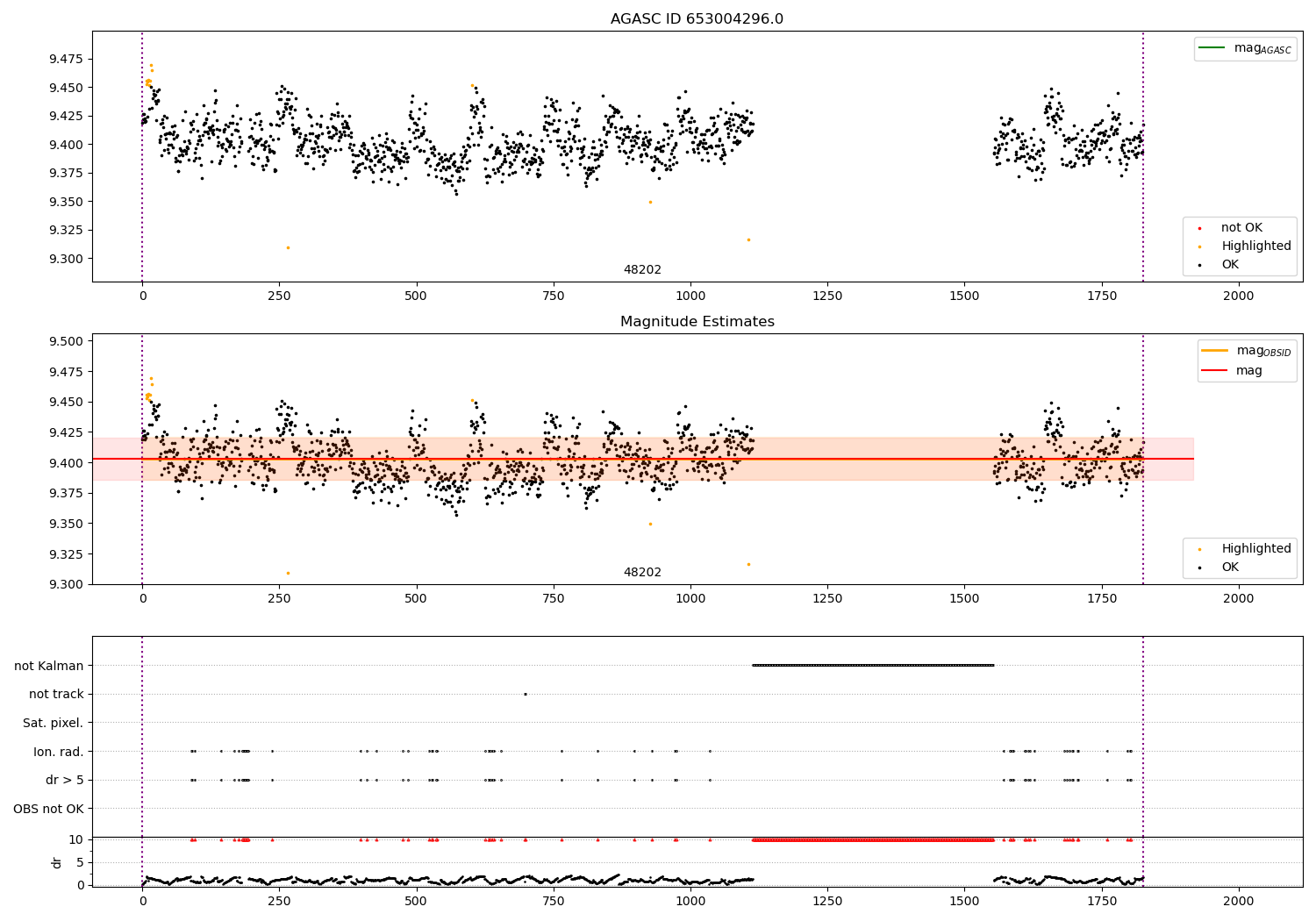Click the lowest orange outlier point in top plot
This screenshot has height=921, width=1316.
click(288, 247)
